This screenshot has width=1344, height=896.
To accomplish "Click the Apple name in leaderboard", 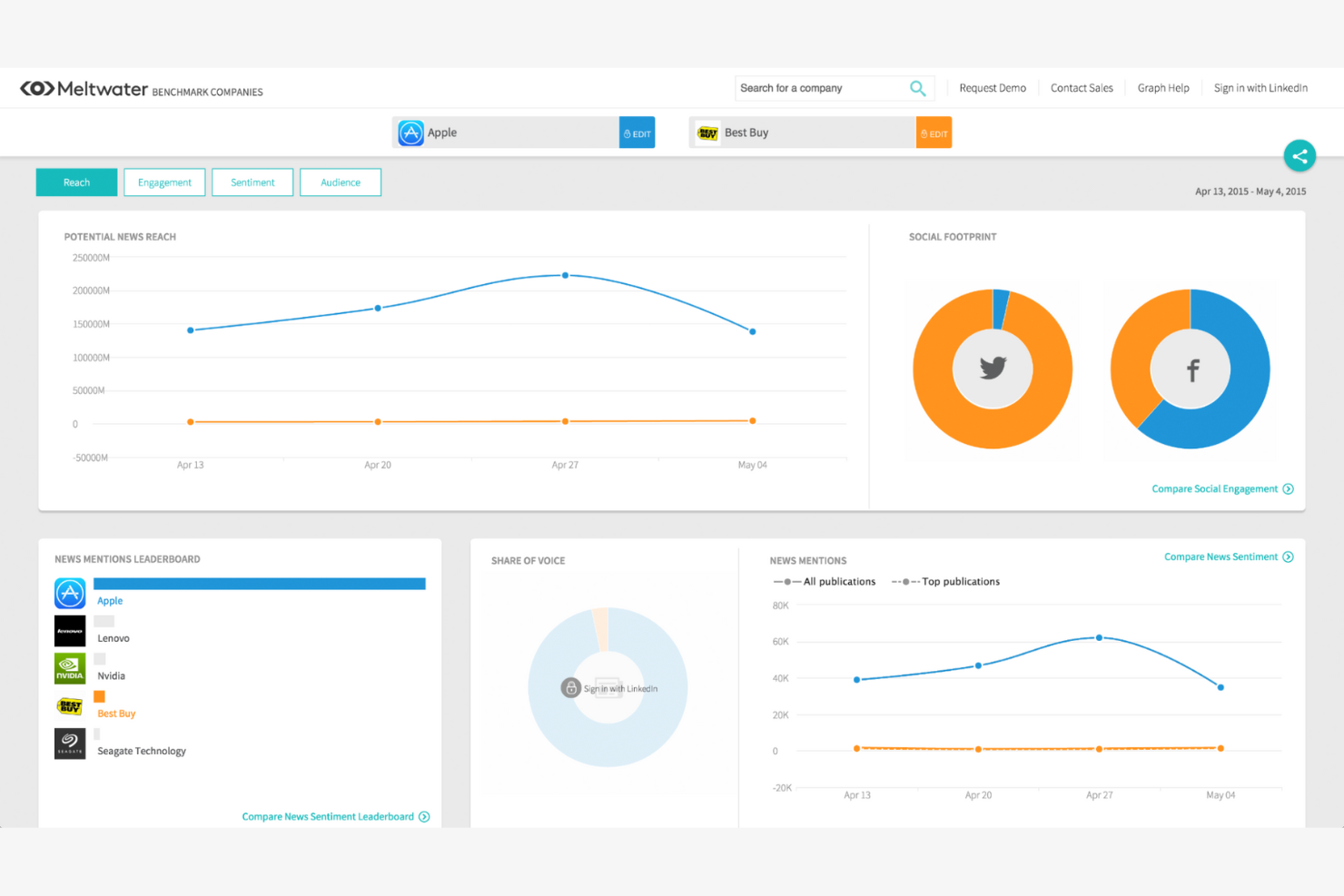I will pos(110,601).
